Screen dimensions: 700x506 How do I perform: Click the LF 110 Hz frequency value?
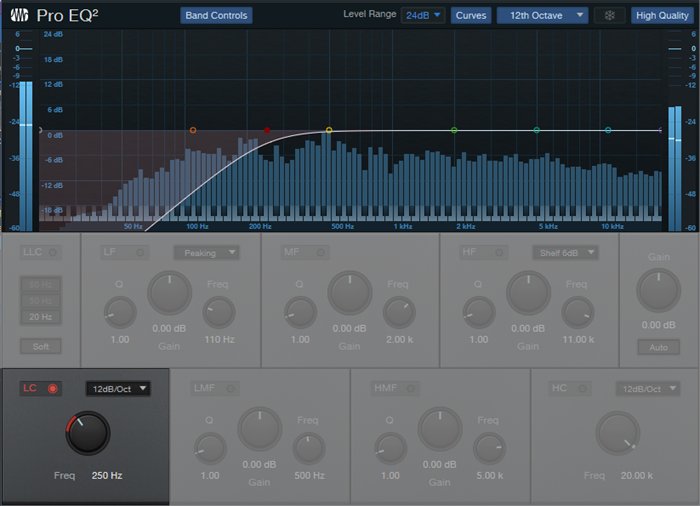coord(219,339)
